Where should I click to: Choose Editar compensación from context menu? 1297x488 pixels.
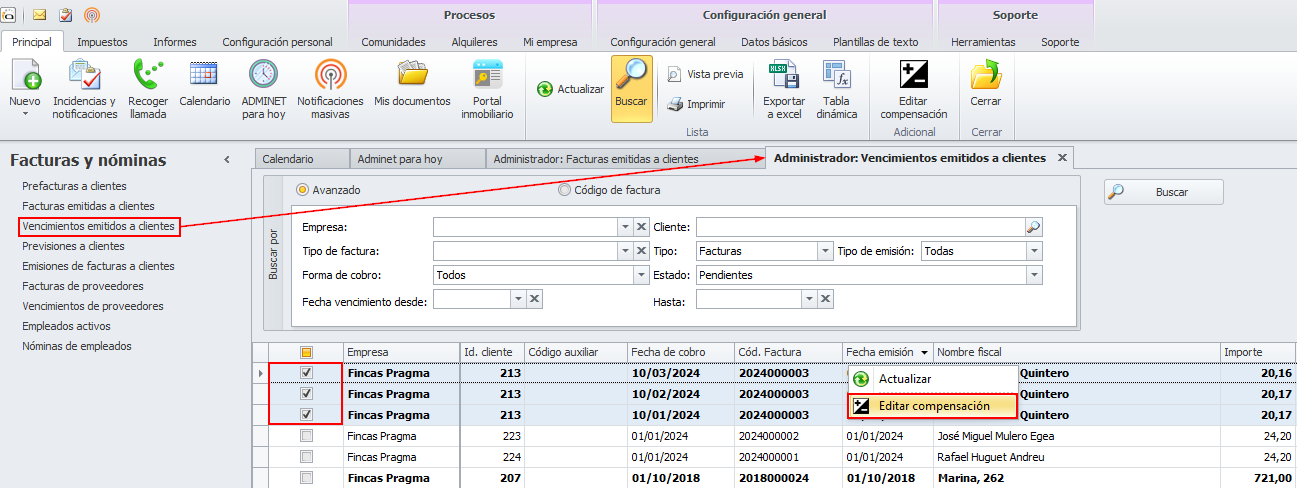tap(933, 406)
